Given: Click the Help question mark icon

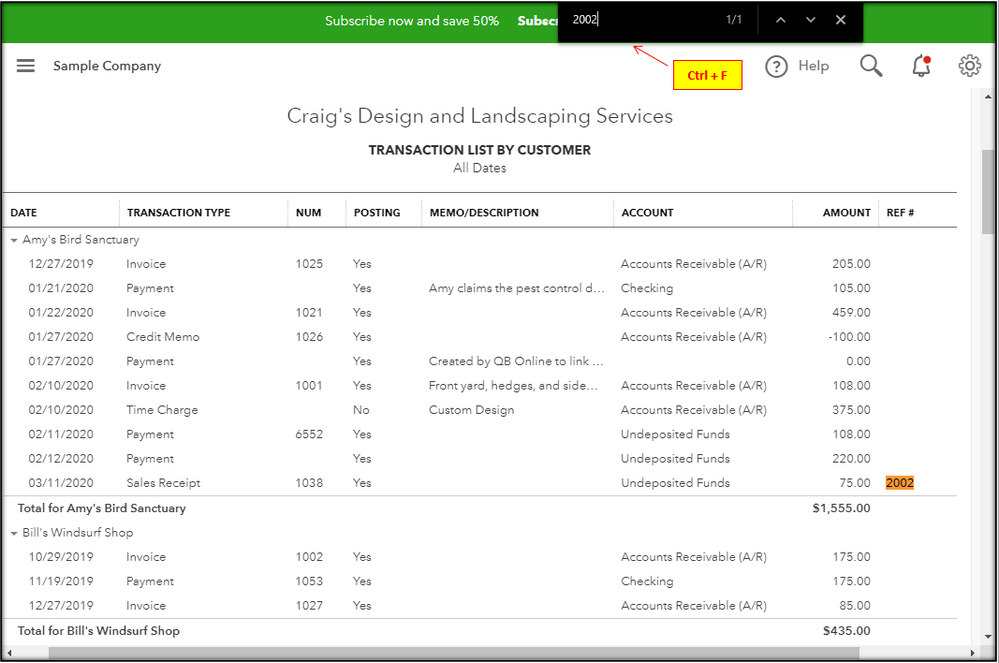Looking at the screenshot, I should pos(777,66).
